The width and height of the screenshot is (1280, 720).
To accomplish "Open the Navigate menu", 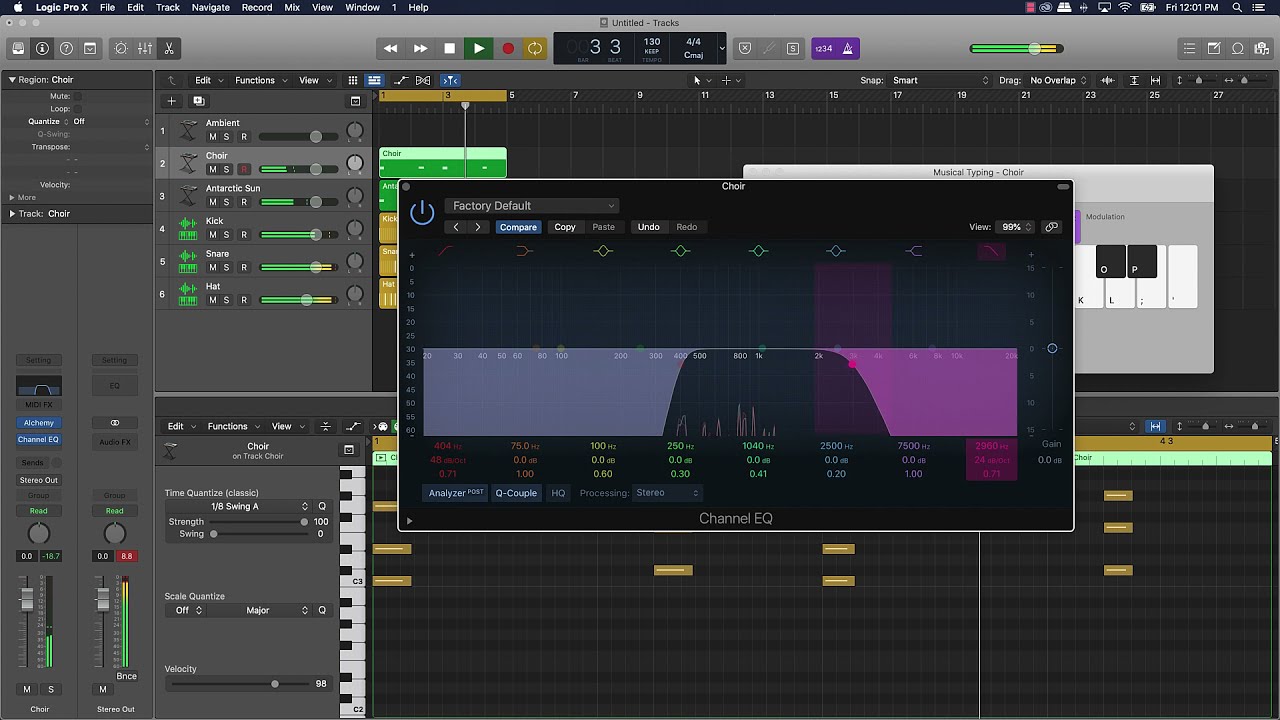I will [x=210, y=7].
